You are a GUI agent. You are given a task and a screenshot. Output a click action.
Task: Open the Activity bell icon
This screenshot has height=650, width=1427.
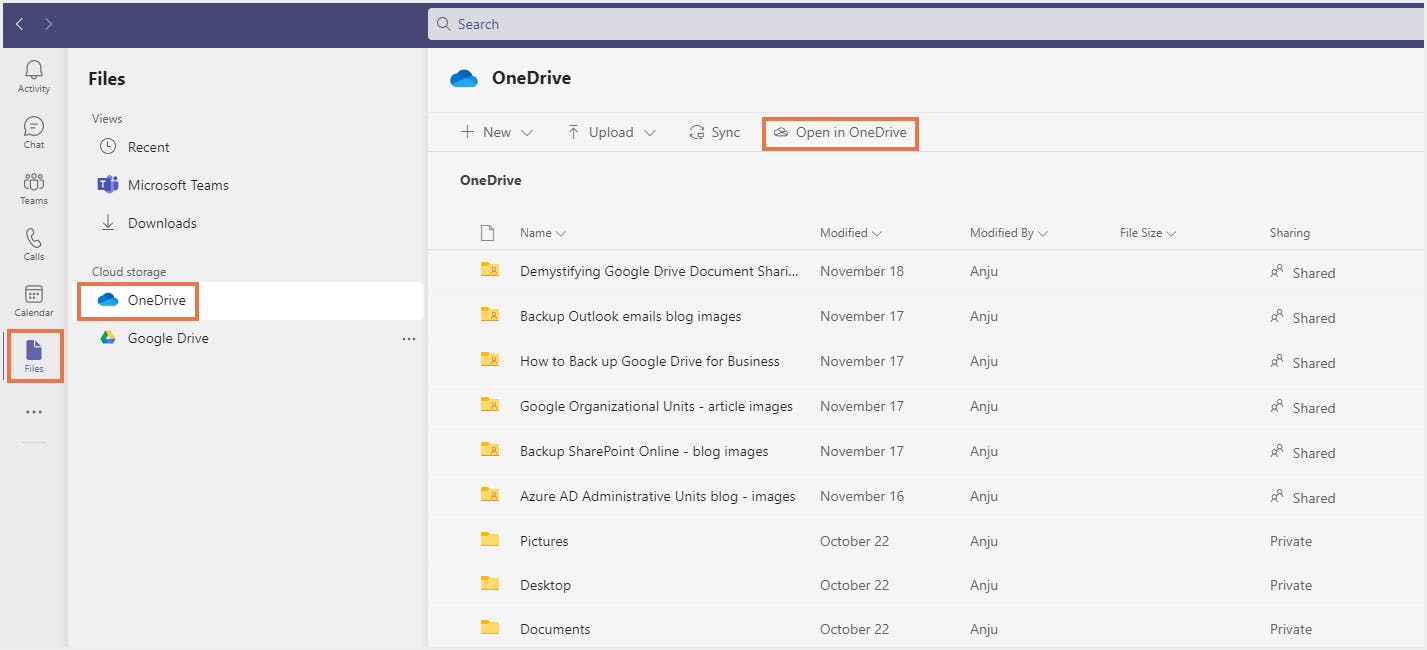click(x=34, y=76)
